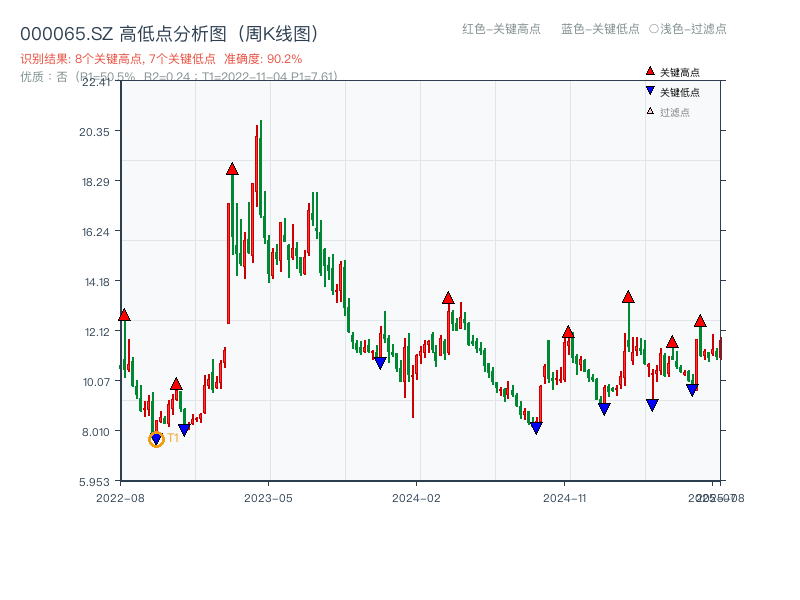Click the orange circle marking filtered point T1
This screenshot has height=600, width=800.
click(156, 438)
